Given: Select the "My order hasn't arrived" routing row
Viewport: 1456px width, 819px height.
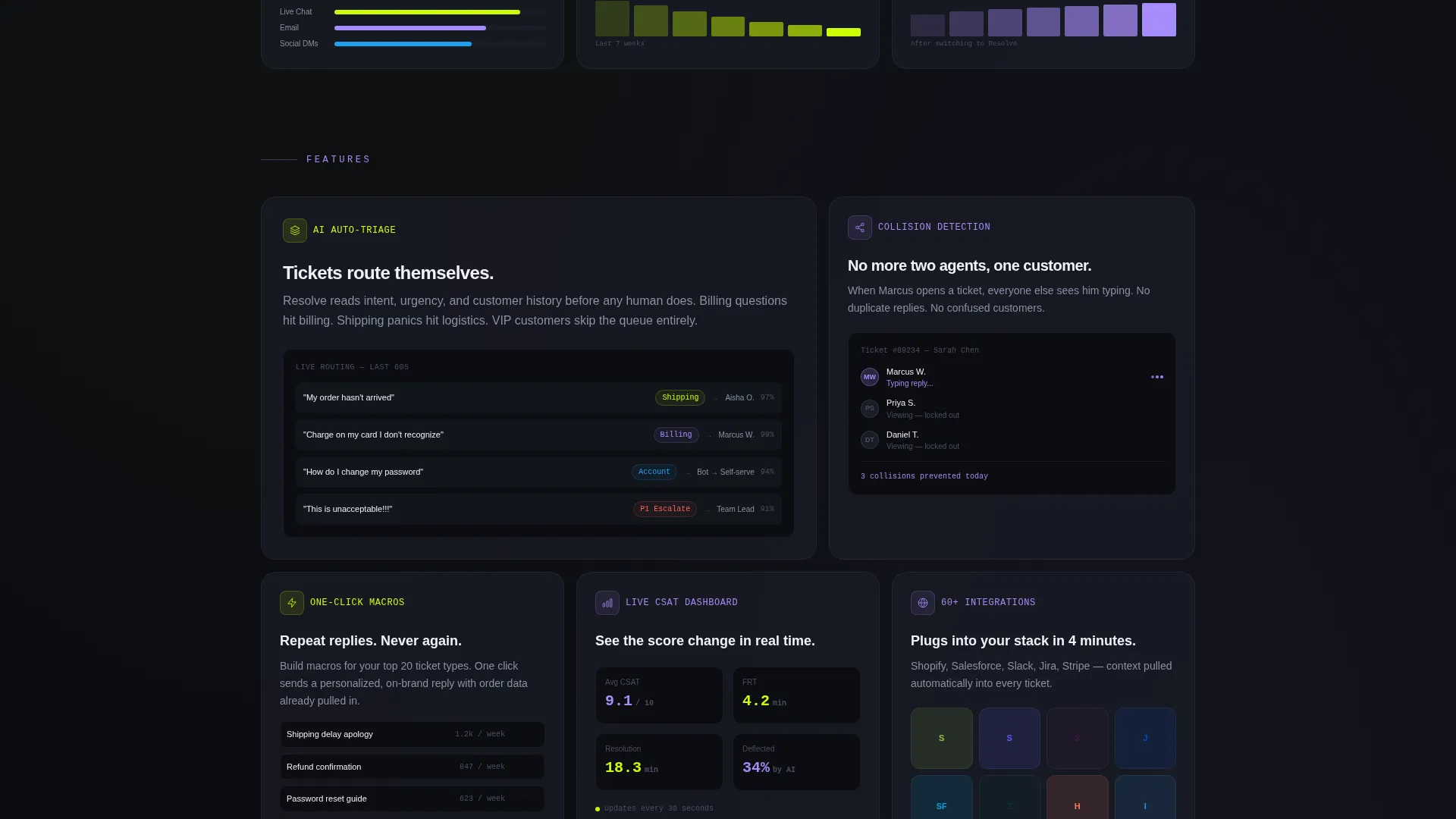Looking at the screenshot, I should pos(538,398).
